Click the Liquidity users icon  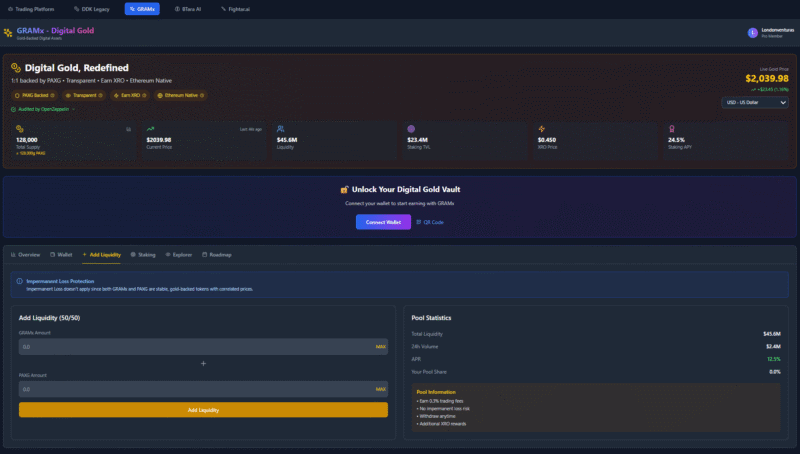tap(281, 129)
